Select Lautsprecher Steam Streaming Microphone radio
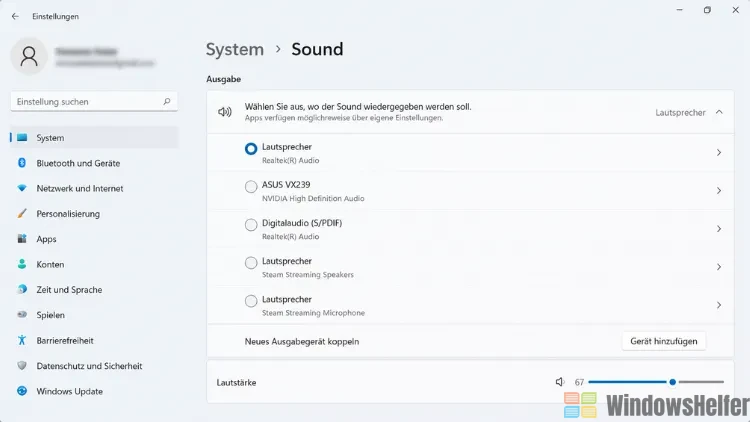The image size is (750, 422). click(x=251, y=301)
